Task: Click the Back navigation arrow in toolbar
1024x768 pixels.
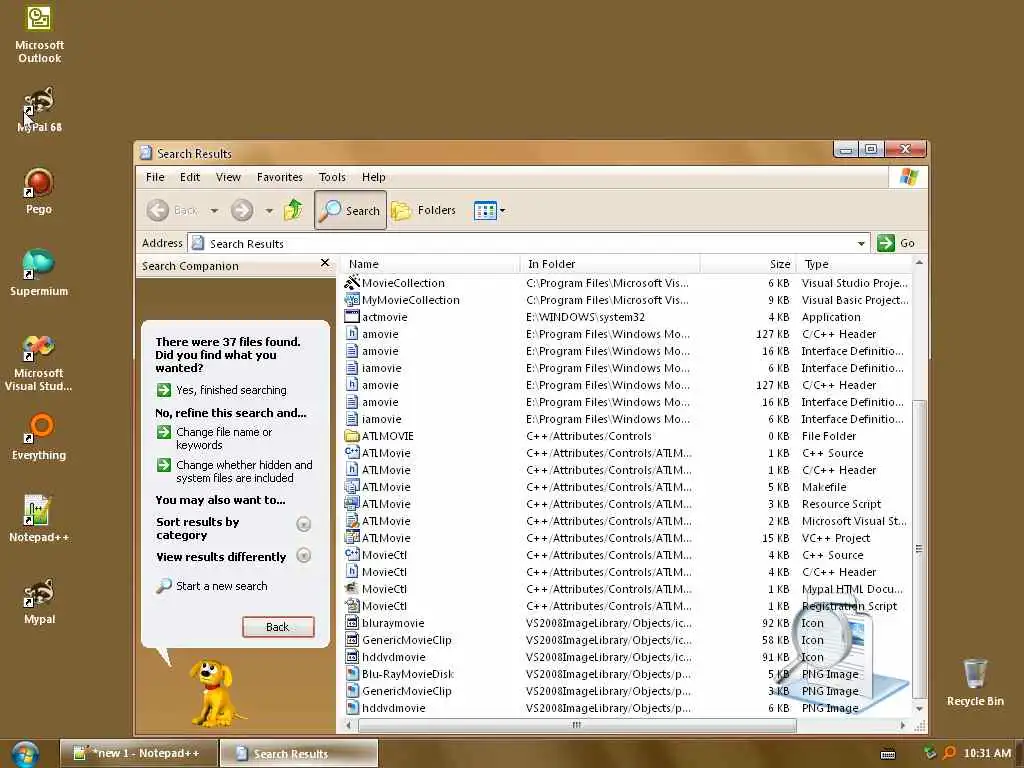Action: click(x=172, y=210)
